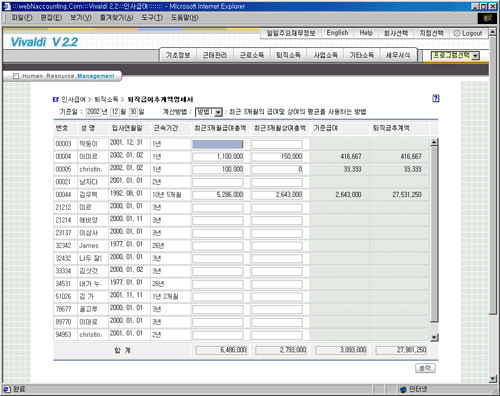Click the table scrollbar down arrow
The width and height of the screenshot is (500, 396).
(x=434, y=337)
